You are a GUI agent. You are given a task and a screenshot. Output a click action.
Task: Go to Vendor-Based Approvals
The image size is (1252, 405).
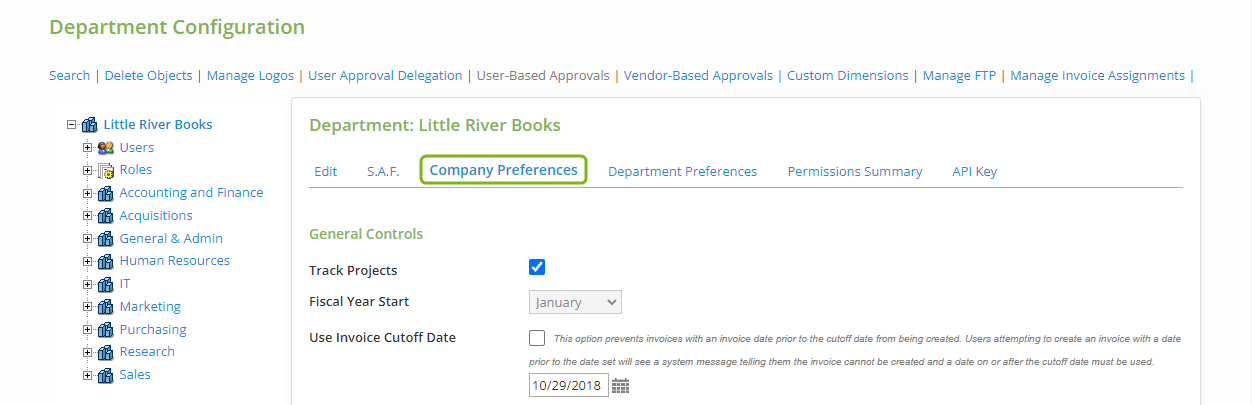(698, 75)
